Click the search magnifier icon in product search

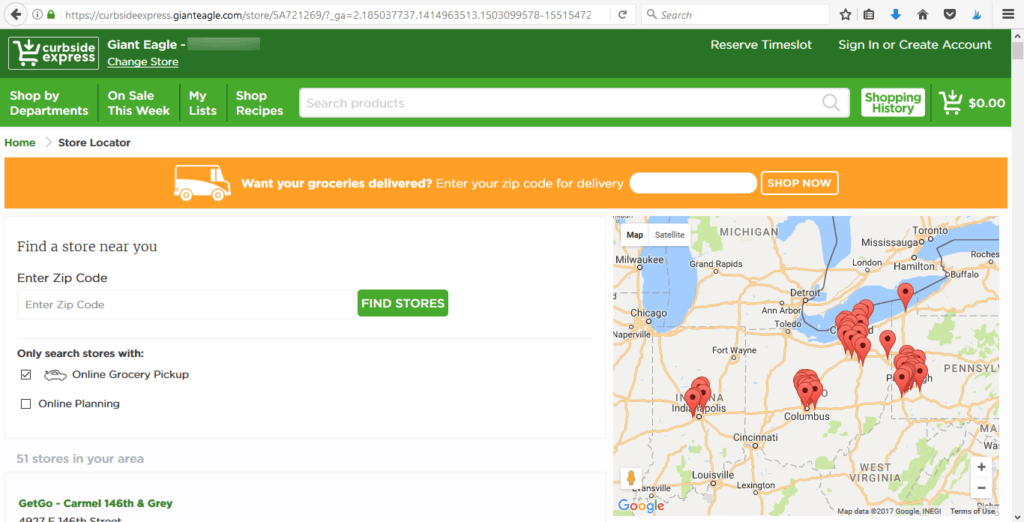pos(831,103)
